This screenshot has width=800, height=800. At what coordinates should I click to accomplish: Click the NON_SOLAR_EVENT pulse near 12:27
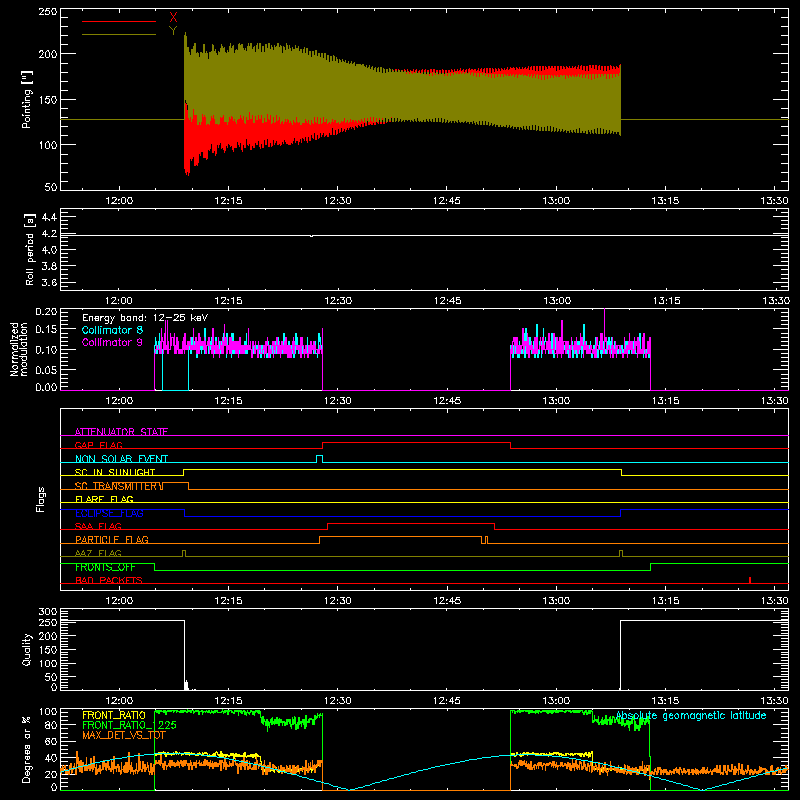319,459
